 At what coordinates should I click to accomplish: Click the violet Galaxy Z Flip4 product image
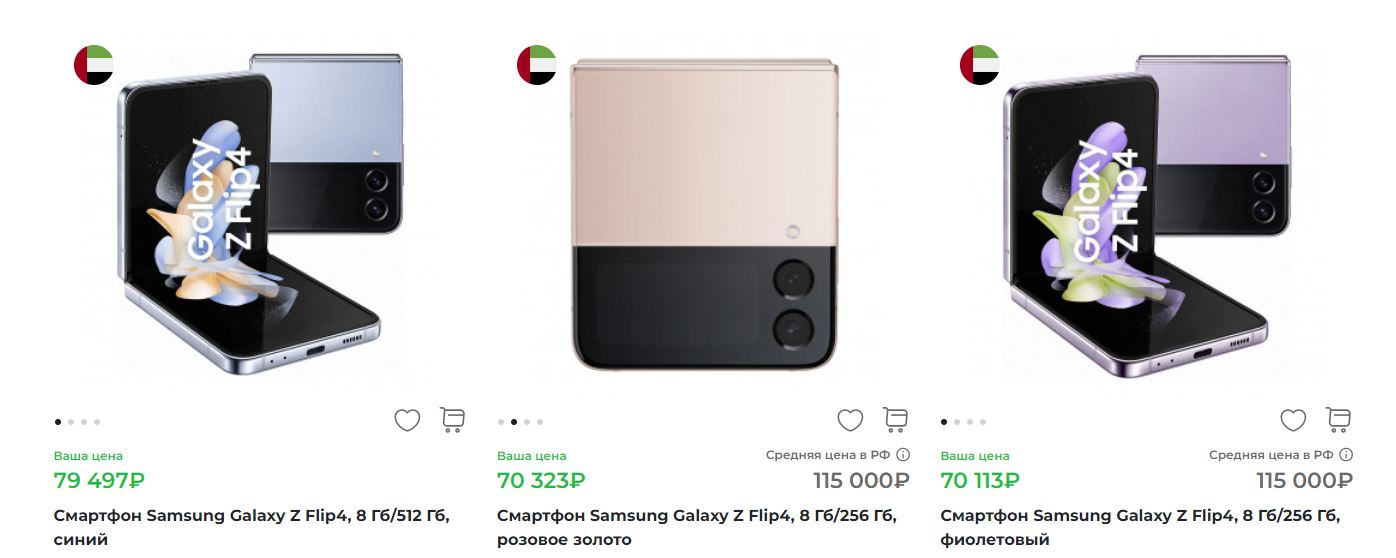point(1145,215)
